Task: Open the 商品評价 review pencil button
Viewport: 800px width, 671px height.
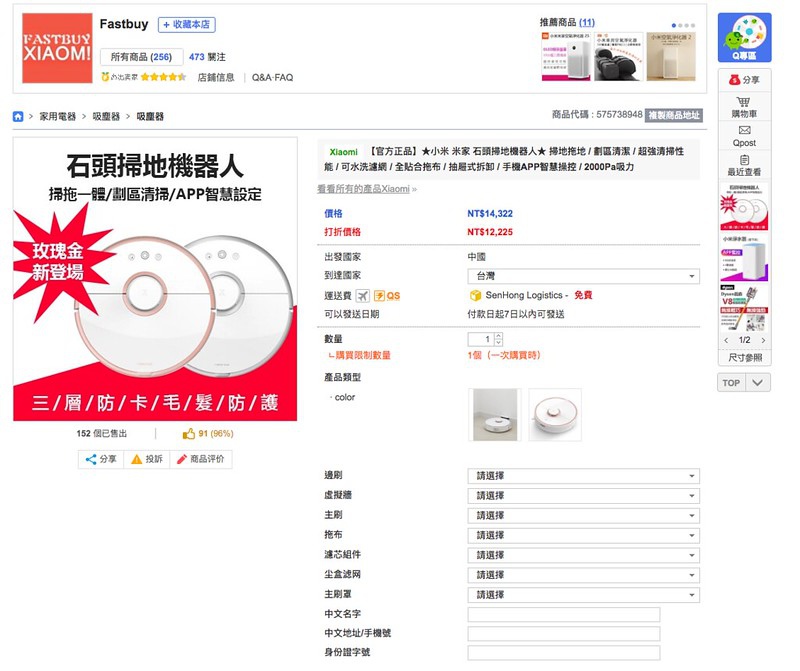Action: pyautogui.click(x=201, y=459)
